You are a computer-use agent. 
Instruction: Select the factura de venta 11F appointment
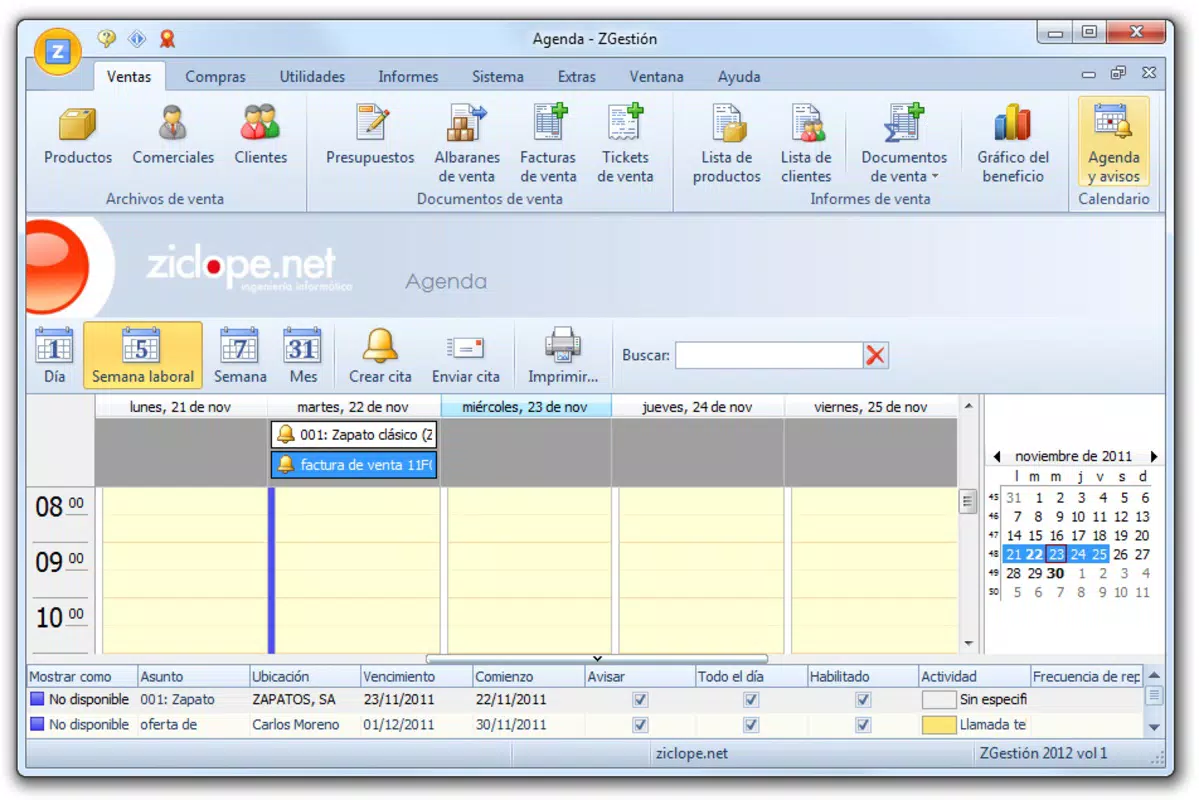353,464
